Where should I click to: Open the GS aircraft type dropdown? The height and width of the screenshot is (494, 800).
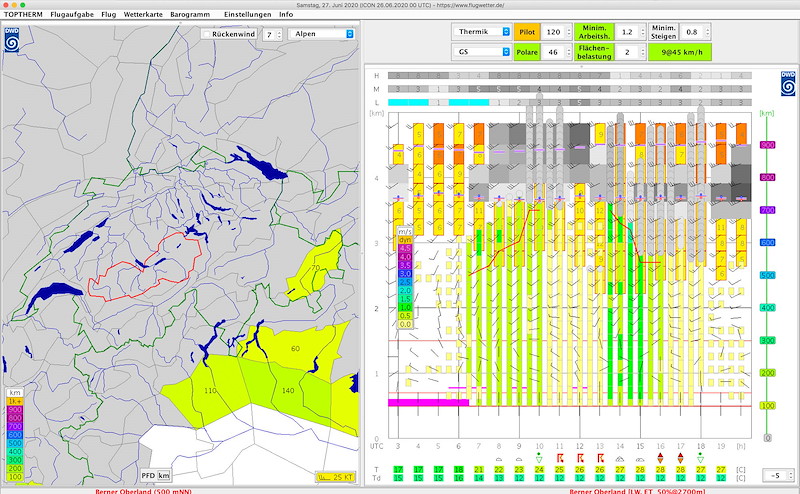482,52
